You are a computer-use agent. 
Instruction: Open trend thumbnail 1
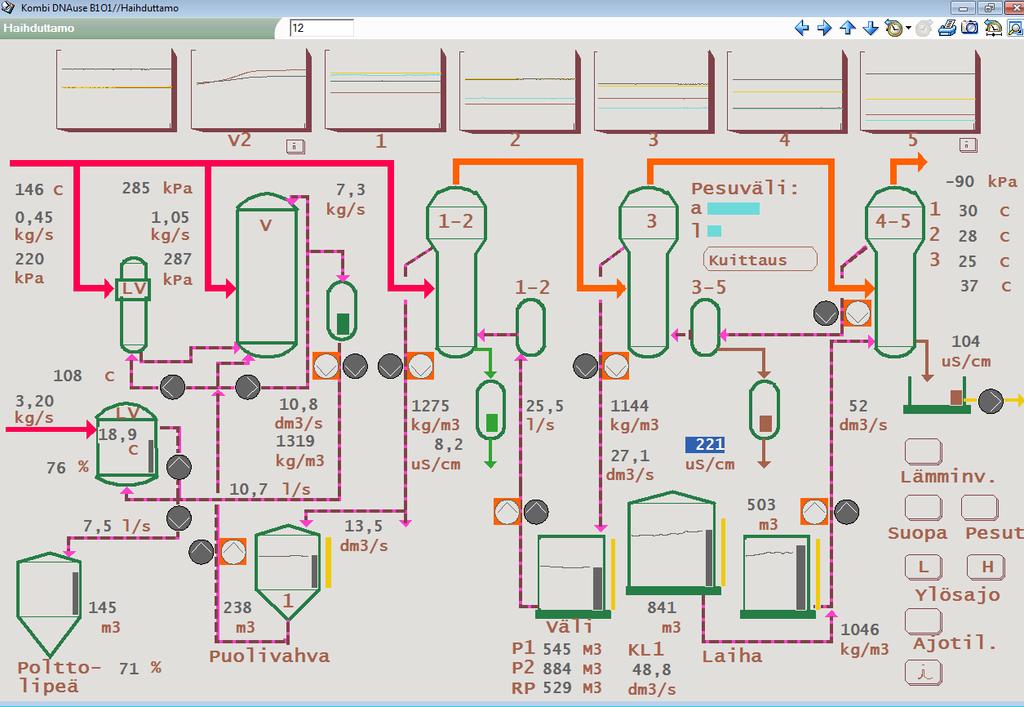[x=385, y=90]
